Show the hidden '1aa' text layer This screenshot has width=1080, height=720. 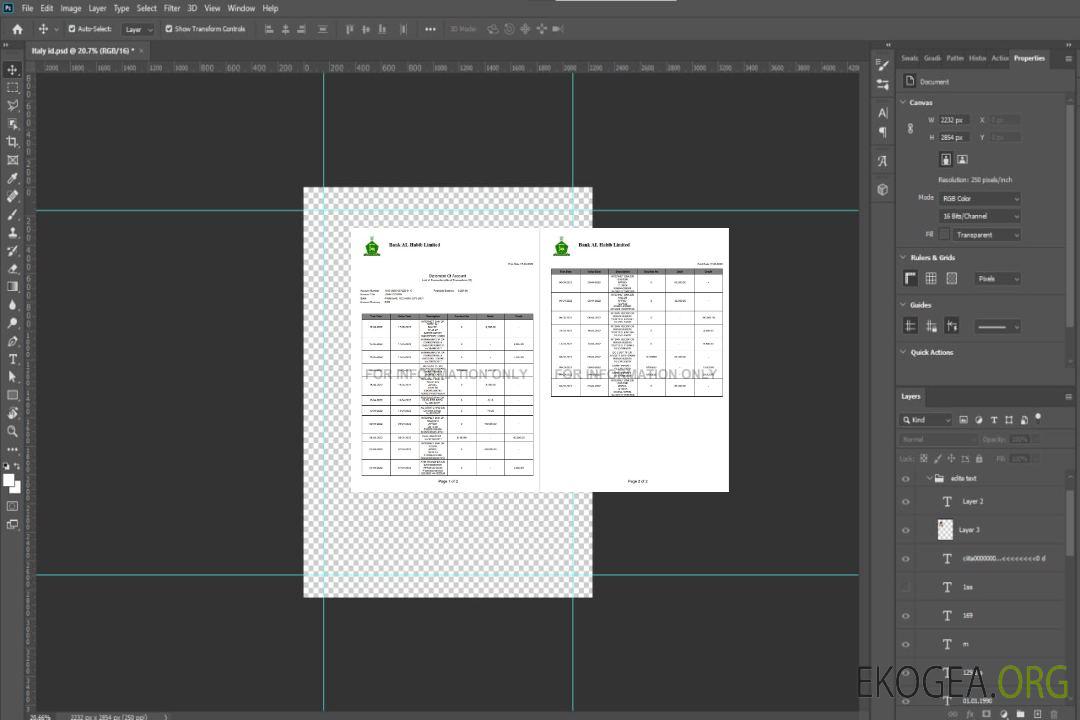[906, 587]
